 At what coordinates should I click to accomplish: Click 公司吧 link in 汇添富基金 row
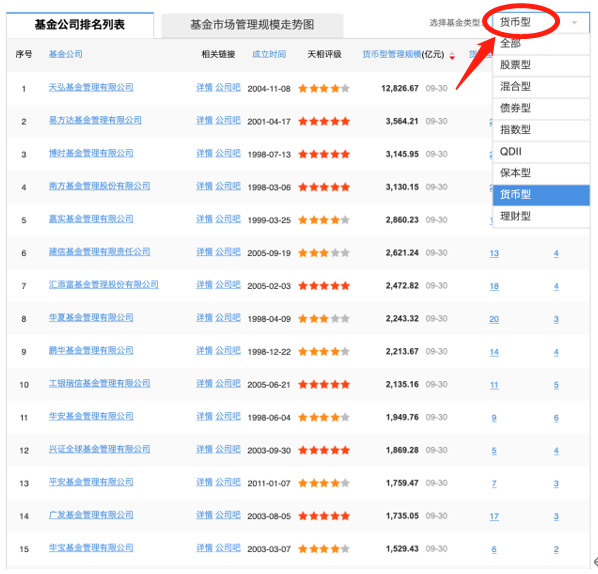click(x=228, y=285)
